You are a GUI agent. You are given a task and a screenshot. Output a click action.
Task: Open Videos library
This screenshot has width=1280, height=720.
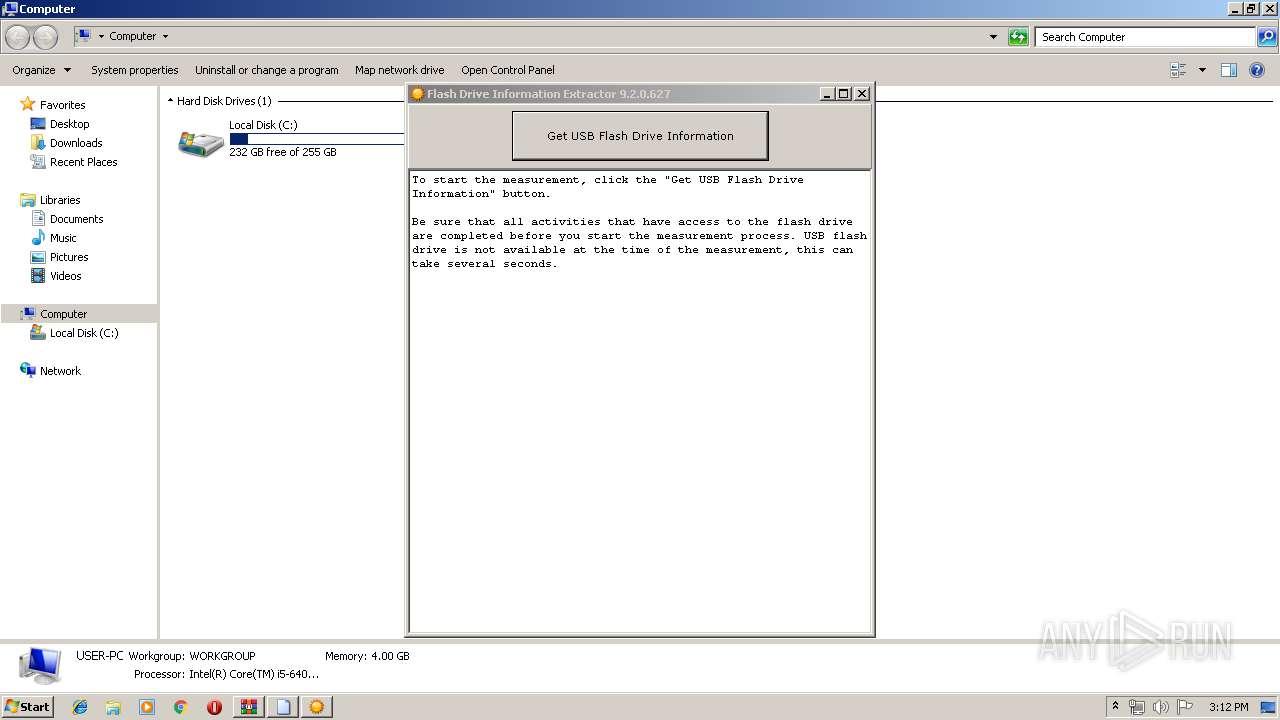pyautogui.click(x=65, y=276)
